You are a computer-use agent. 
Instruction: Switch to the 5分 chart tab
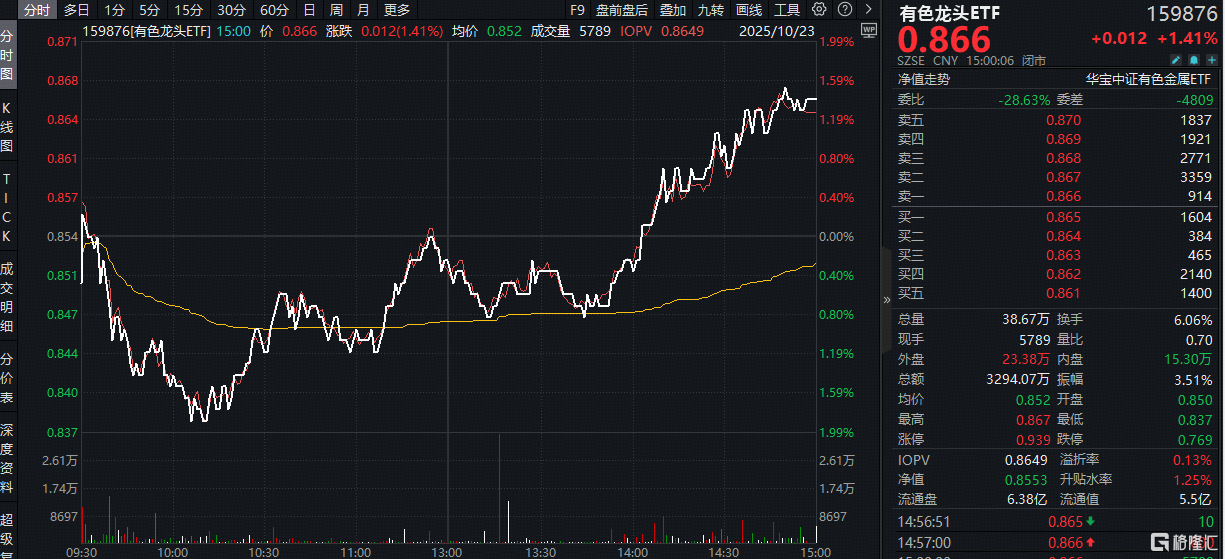click(x=149, y=10)
